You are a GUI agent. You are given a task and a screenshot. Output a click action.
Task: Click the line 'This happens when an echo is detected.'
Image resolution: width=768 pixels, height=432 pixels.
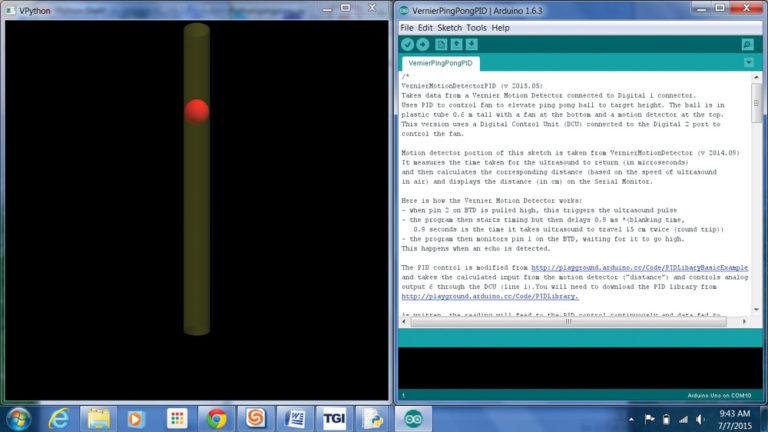(476, 248)
